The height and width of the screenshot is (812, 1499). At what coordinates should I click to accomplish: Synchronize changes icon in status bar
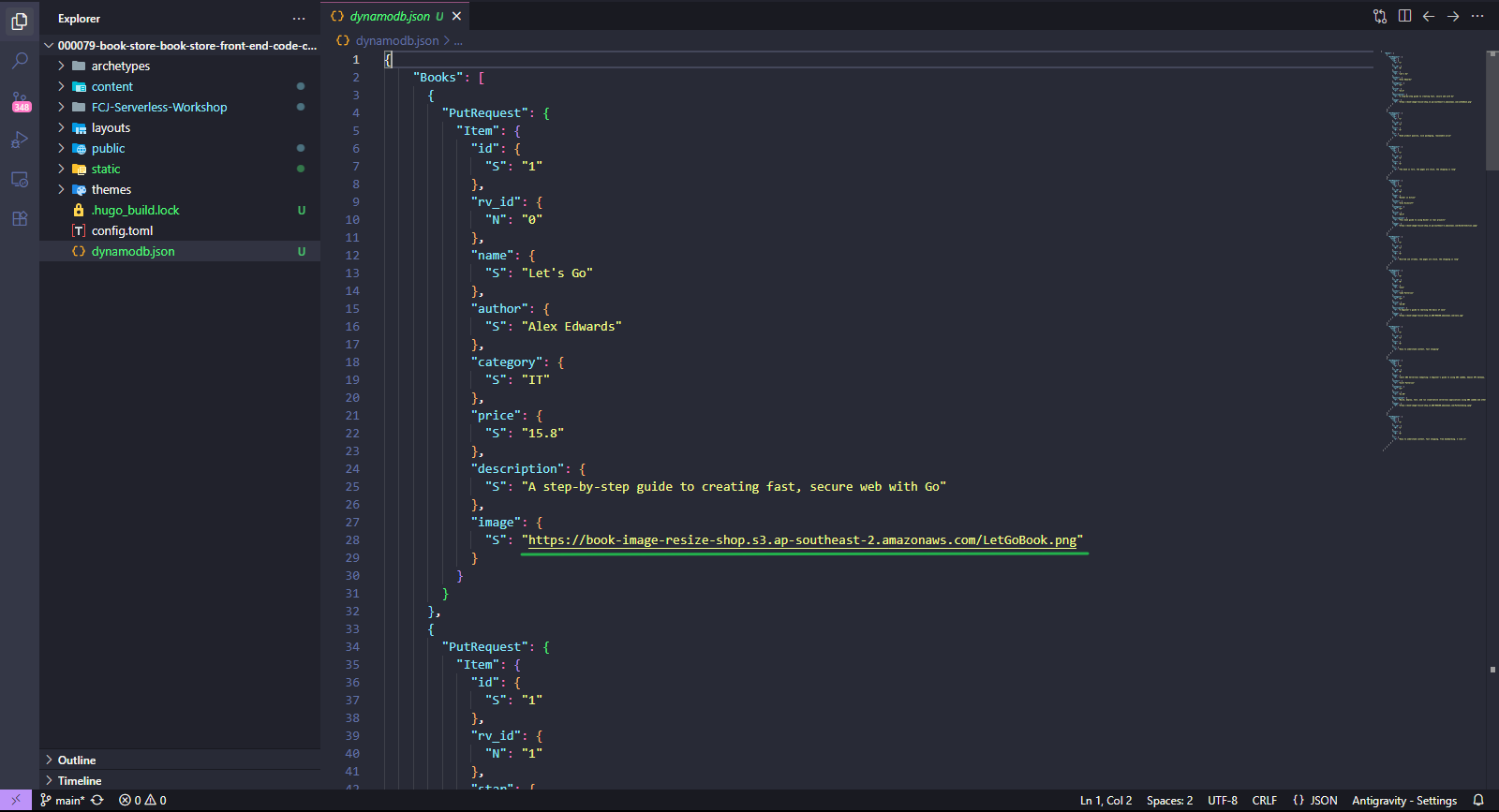97,801
